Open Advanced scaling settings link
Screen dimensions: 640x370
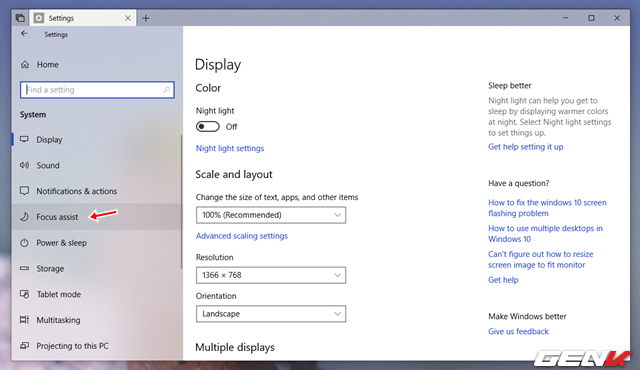242,236
